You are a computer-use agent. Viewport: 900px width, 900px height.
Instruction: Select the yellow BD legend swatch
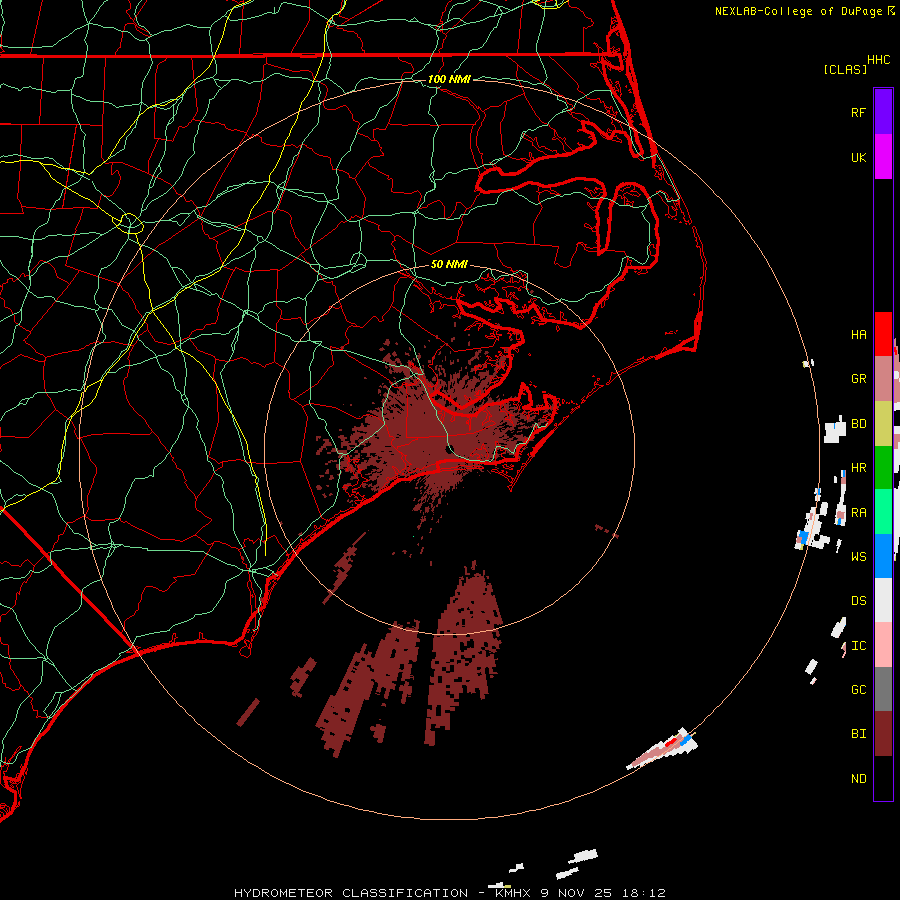(883, 423)
